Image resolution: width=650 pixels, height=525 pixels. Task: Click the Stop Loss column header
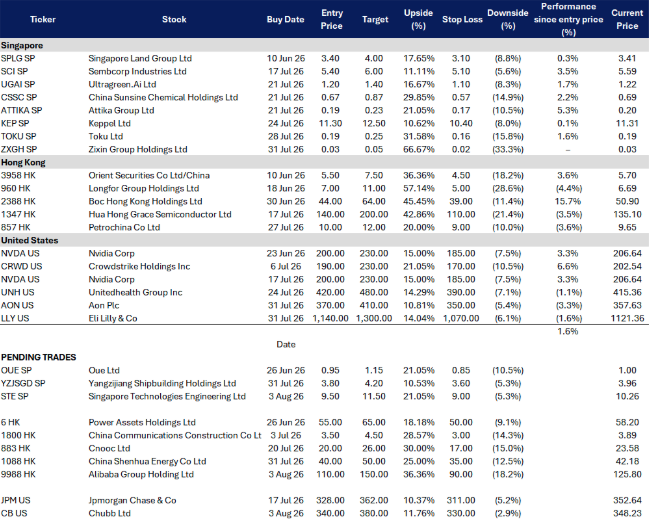coord(462,19)
